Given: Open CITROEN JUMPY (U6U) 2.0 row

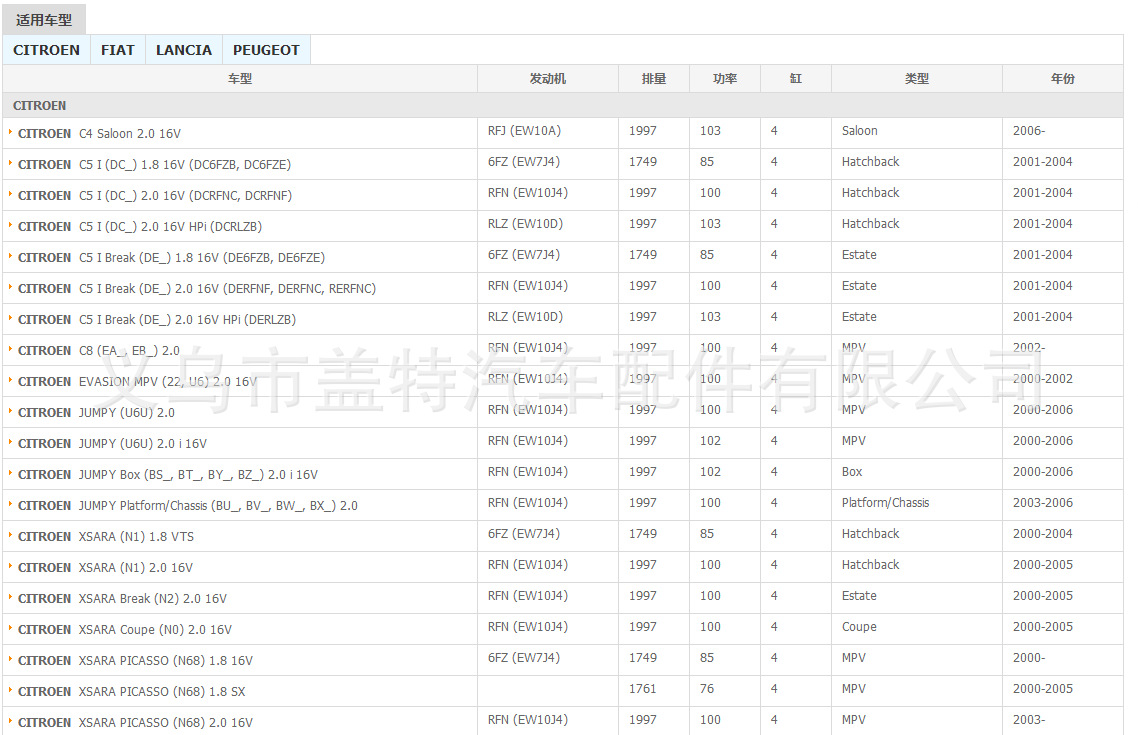Looking at the screenshot, I should coord(97,413).
